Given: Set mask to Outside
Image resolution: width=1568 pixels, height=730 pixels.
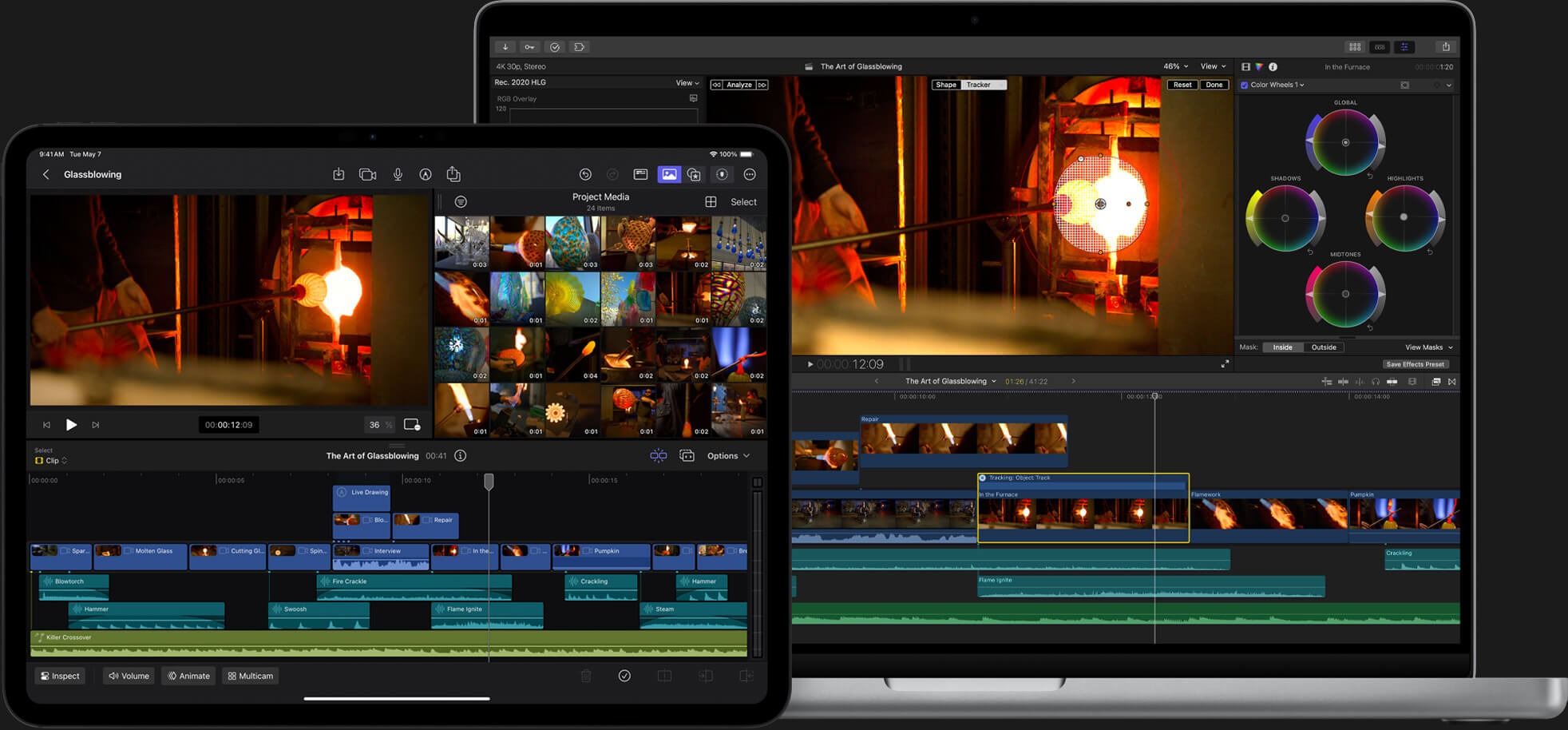Looking at the screenshot, I should point(1323,347).
